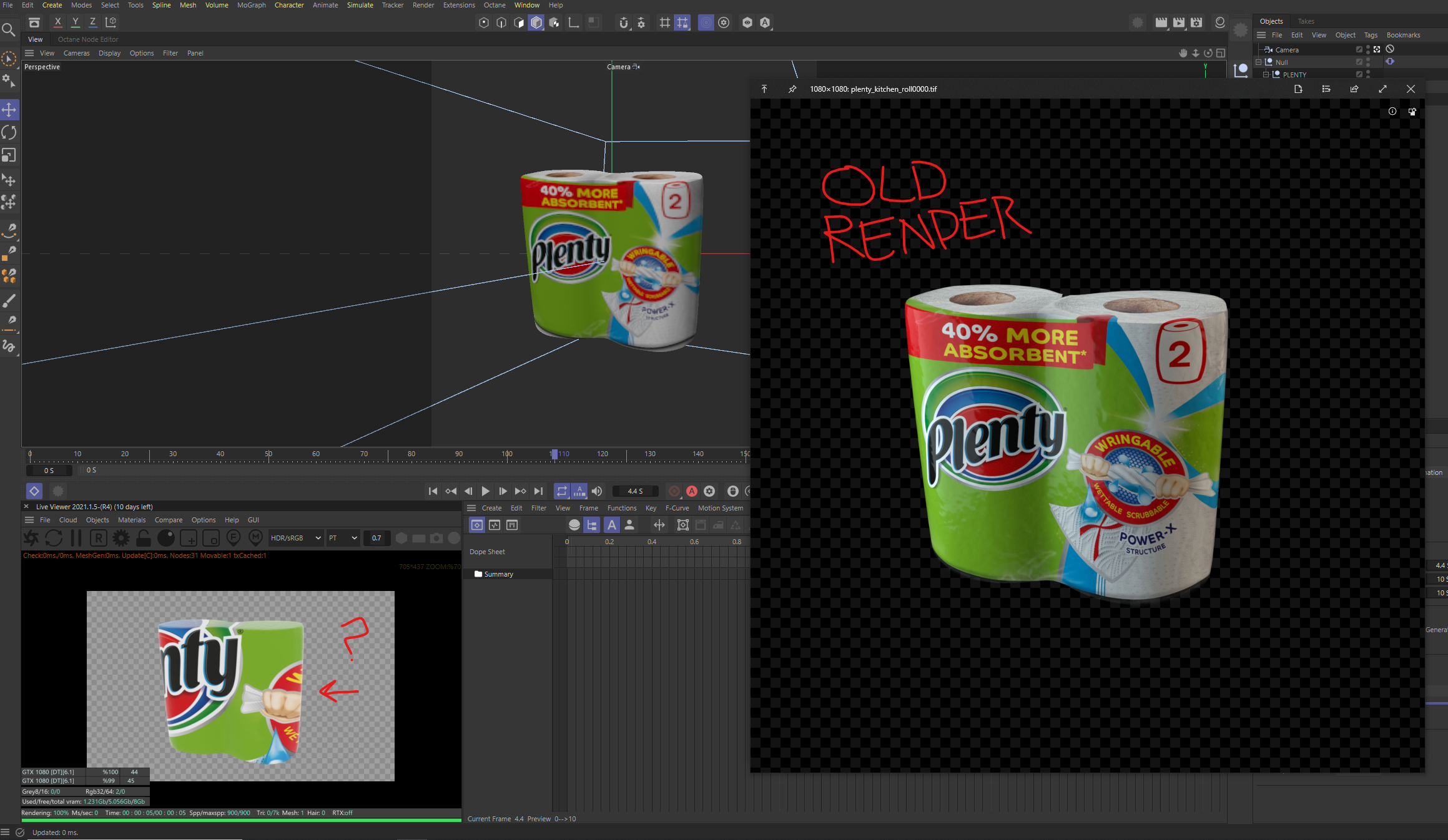Image resolution: width=1448 pixels, height=840 pixels.
Task: Open the viewport hamburger menu
Action: (29, 53)
